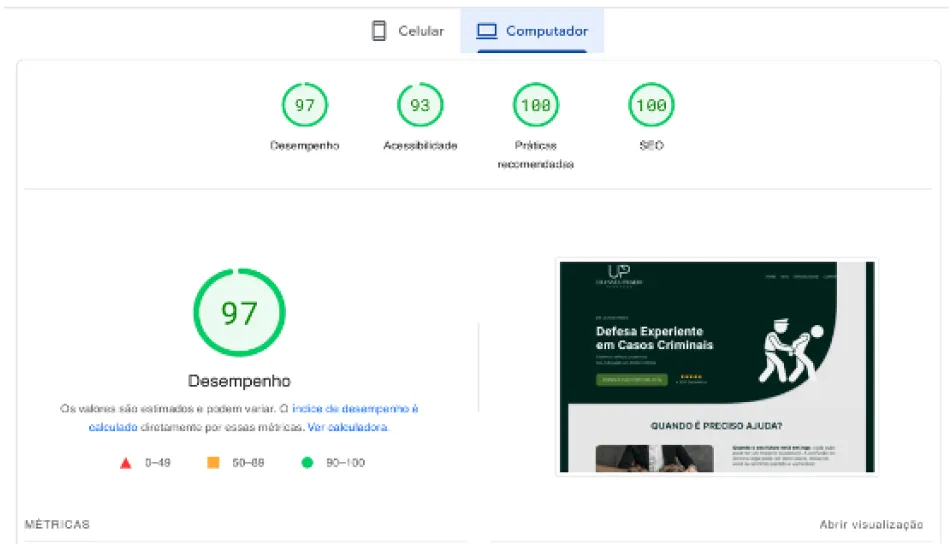Click the orange square 50–89 legend icon
This screenshot has height=544, width=949.
point(212,463)
